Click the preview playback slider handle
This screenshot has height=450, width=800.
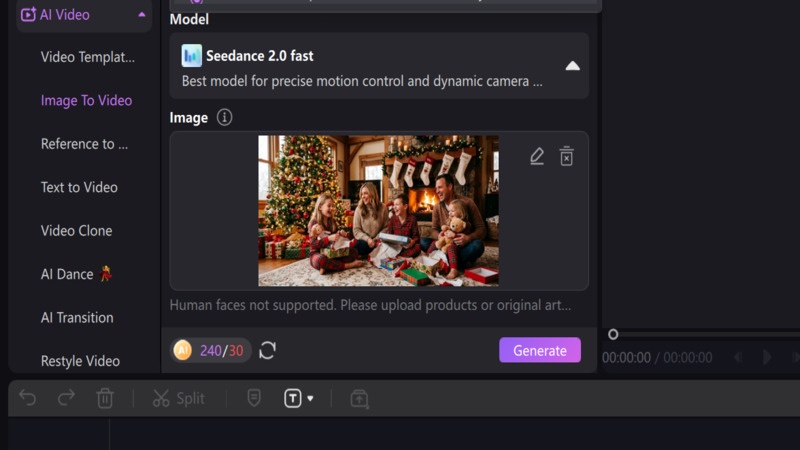coord(613,334)
